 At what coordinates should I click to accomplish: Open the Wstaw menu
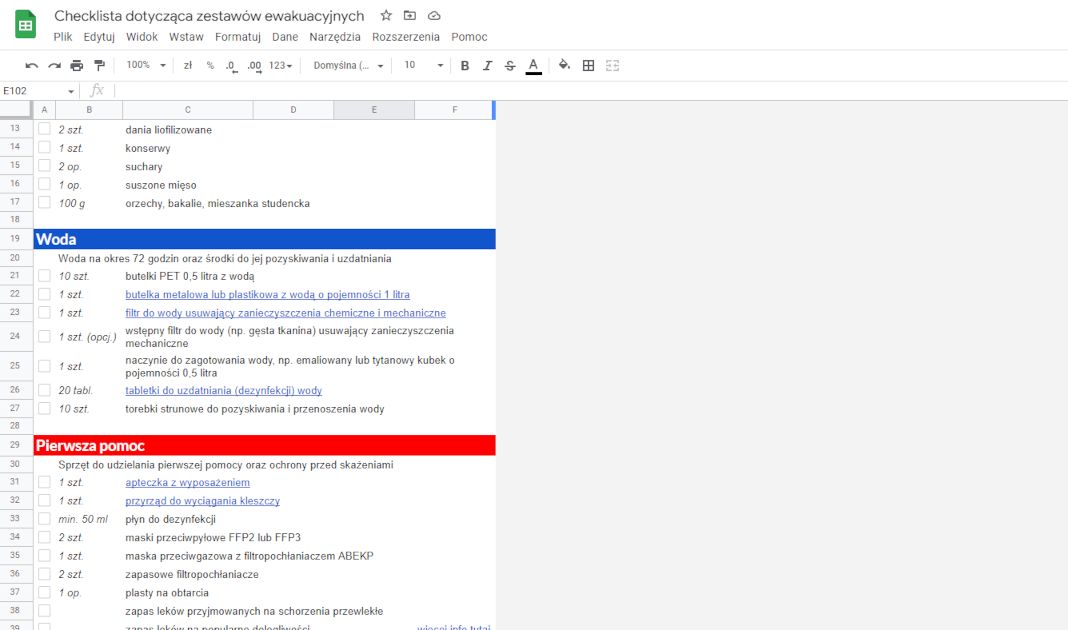click(186, 37)
